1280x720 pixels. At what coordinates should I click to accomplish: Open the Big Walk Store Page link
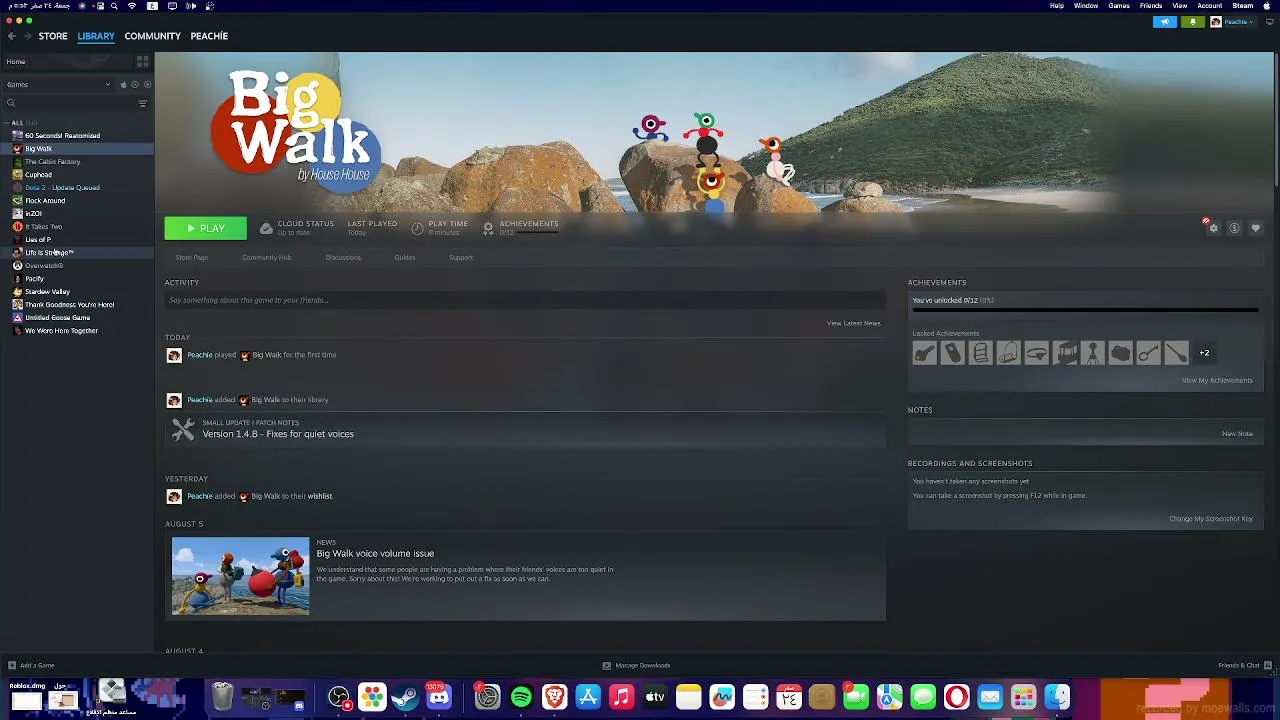pyautogui.click(x=192, y=258)
